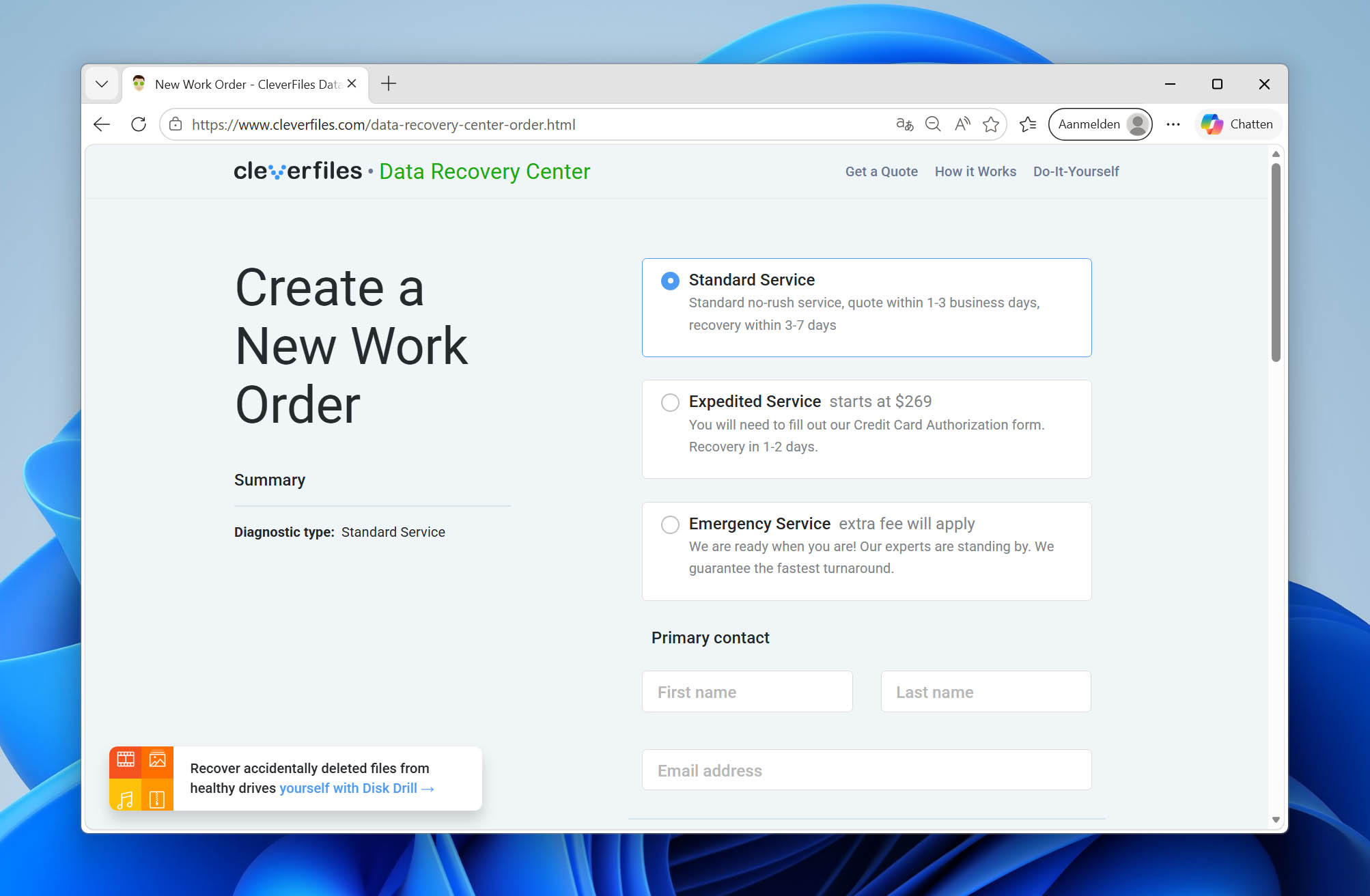The image size is (1370, 896).
Task: Click 'Diagnostic type: Standard Service' summary text
Action: coord(339,532)
